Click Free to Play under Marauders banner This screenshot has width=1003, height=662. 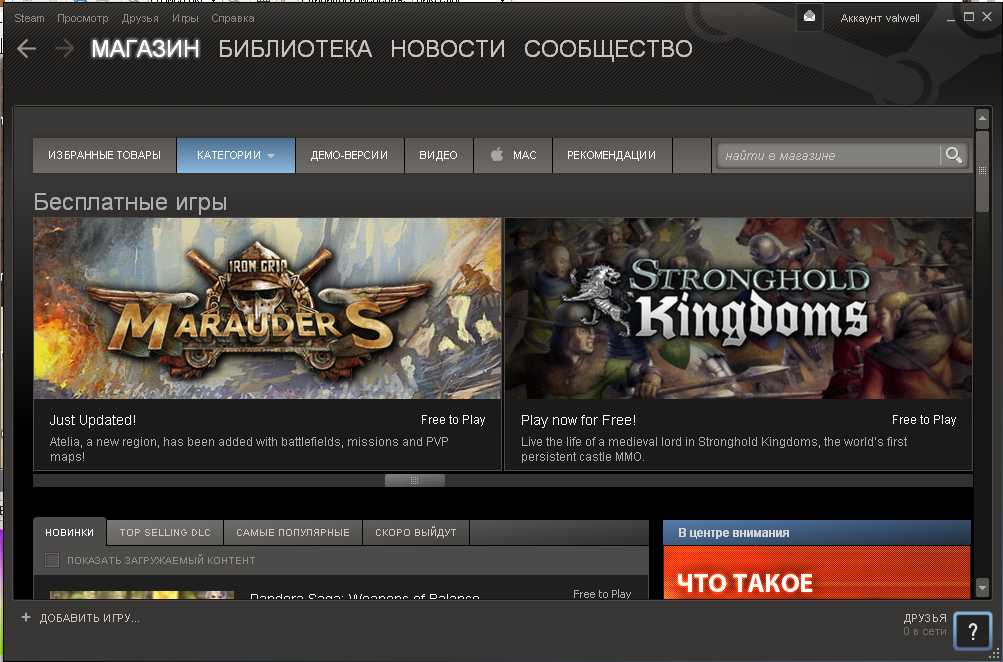click(x=453, y=420)
